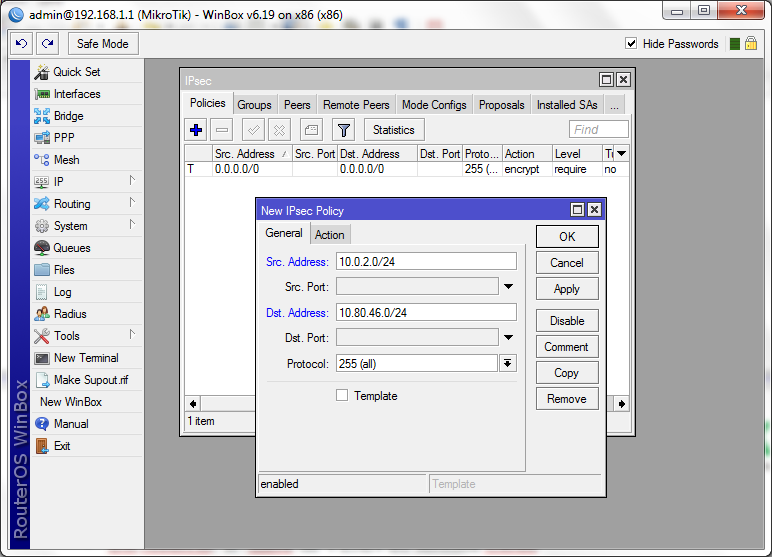Image resolution: width=772 pixels, height=557 pixels.
Task: Click the Remove button
Action: pos(567,399)
